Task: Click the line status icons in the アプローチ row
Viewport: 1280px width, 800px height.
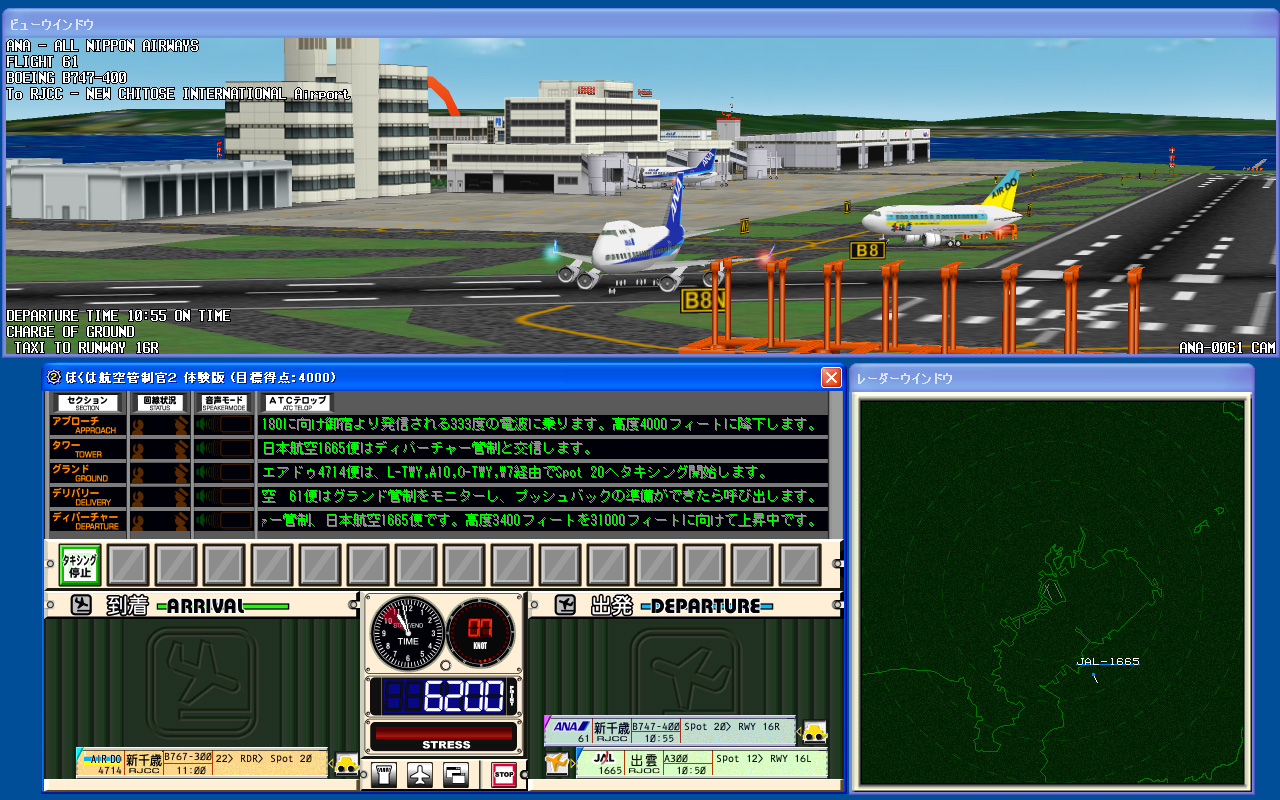Action: (160, 425)
